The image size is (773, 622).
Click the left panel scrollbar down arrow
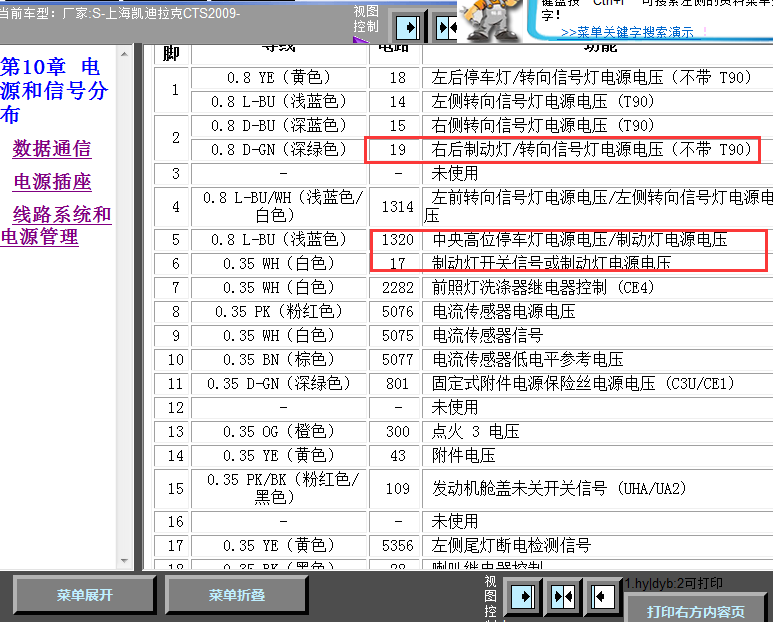pos(125,561)
